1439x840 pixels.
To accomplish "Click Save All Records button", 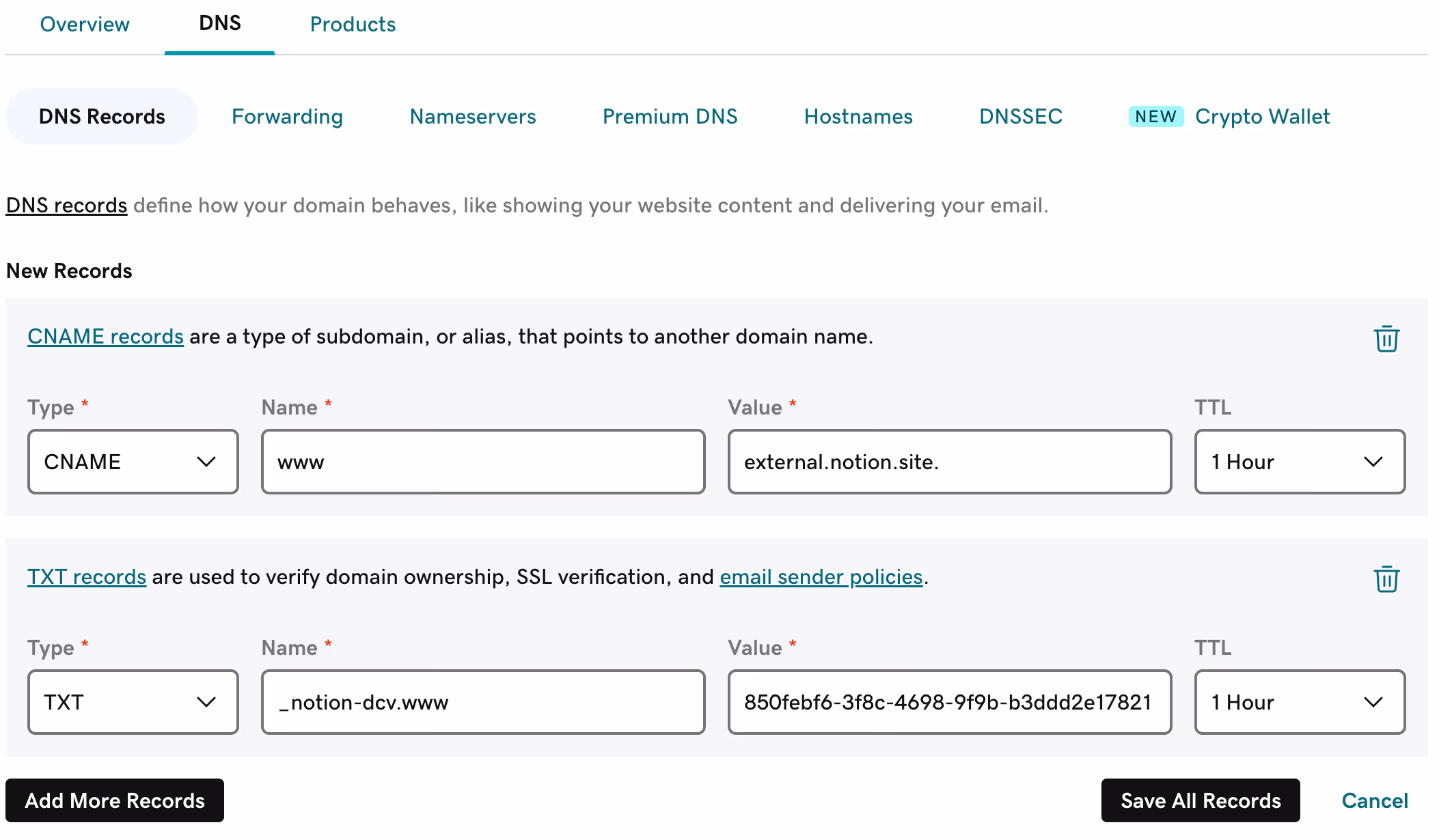I will coord(1200,800).
